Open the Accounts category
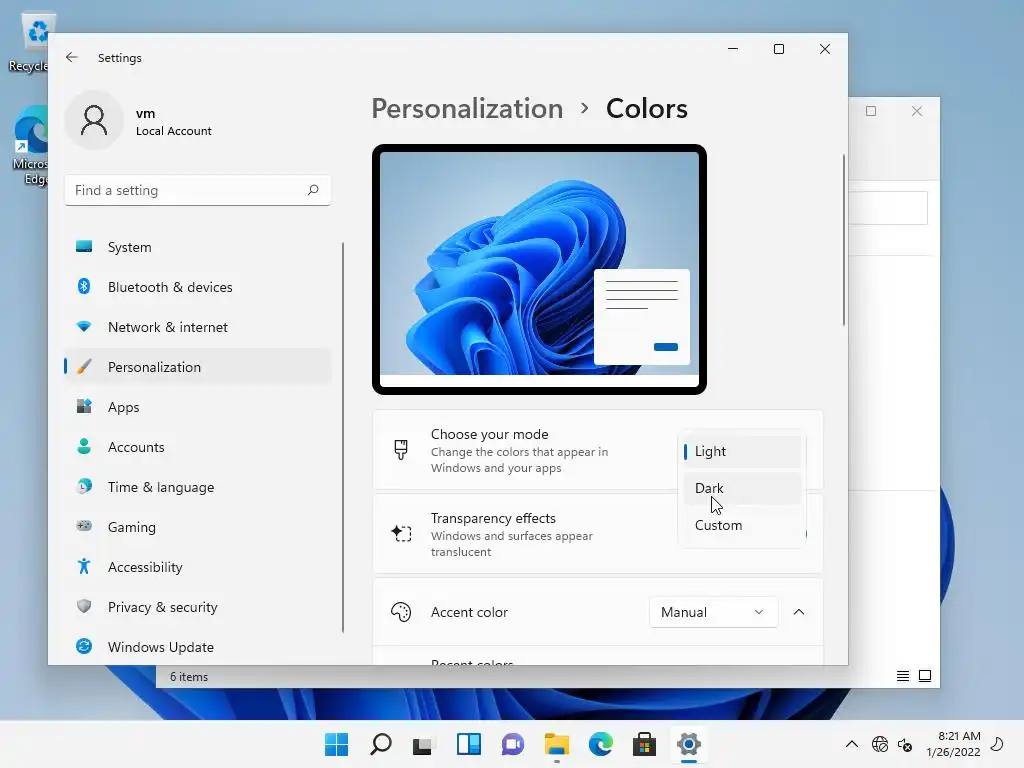Screen dimensions: 1024x768 coord(198,447)
